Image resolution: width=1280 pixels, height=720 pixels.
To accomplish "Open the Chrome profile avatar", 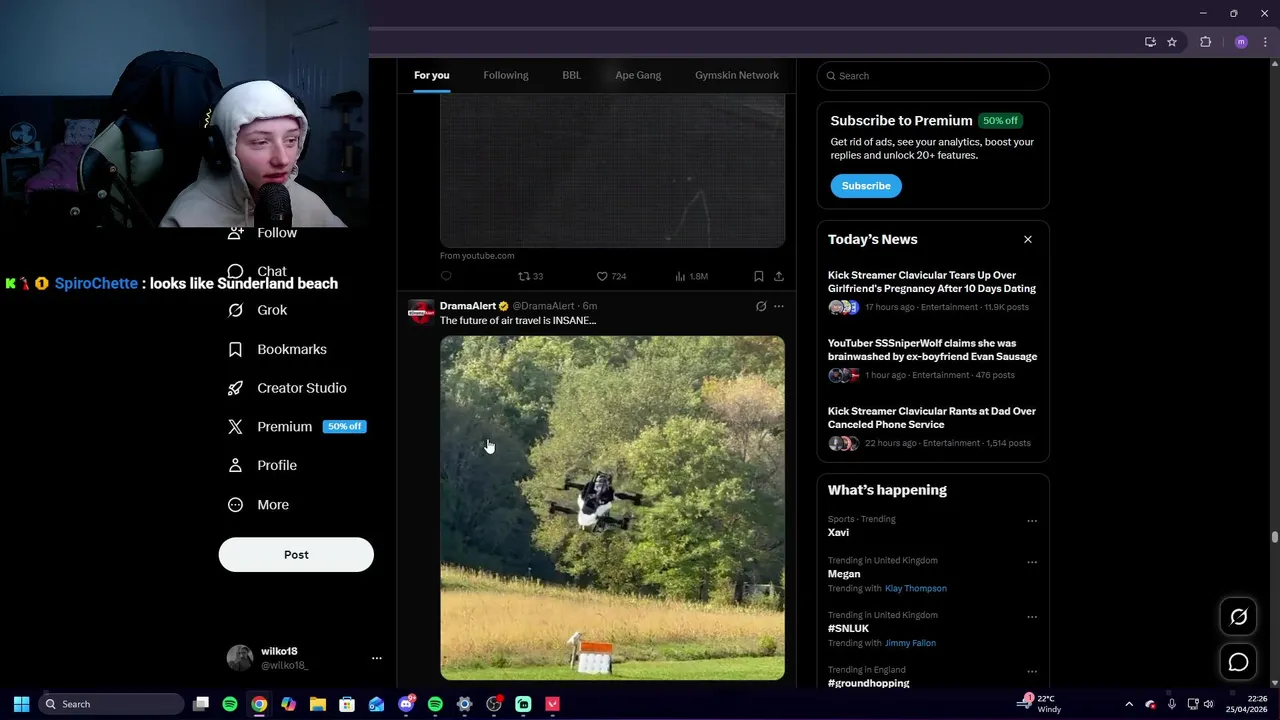I will pyautogui.click(x=1241, y=42).
